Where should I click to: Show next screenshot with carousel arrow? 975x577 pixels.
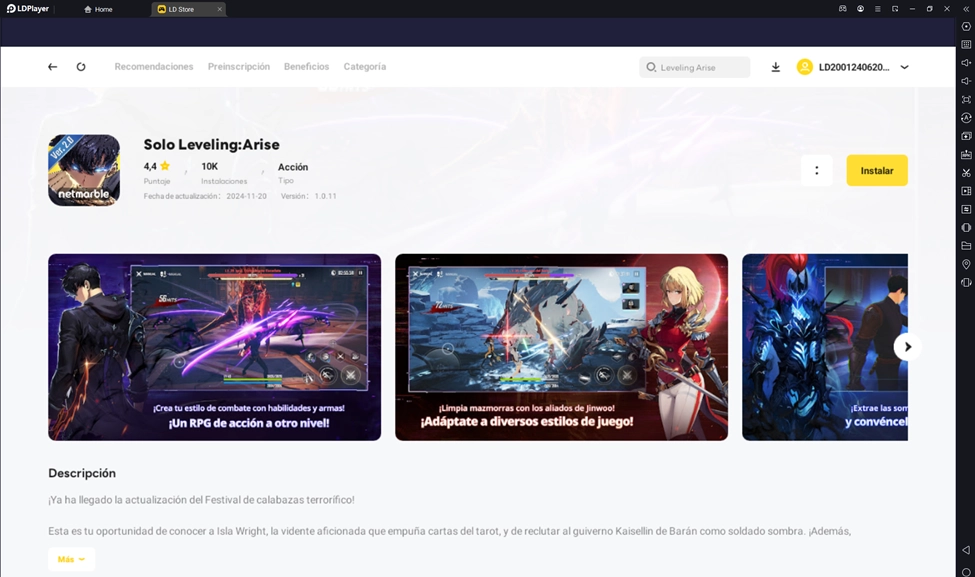coord(907,347)
